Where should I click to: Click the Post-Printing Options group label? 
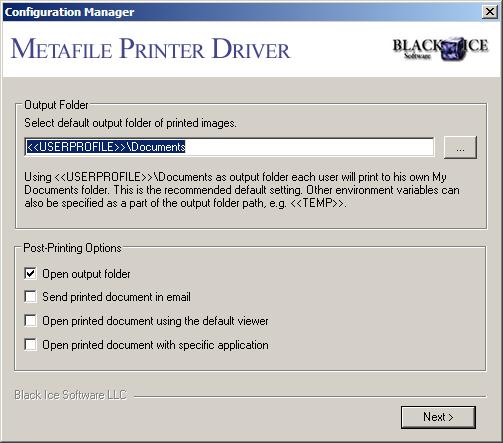pos(72,248)
